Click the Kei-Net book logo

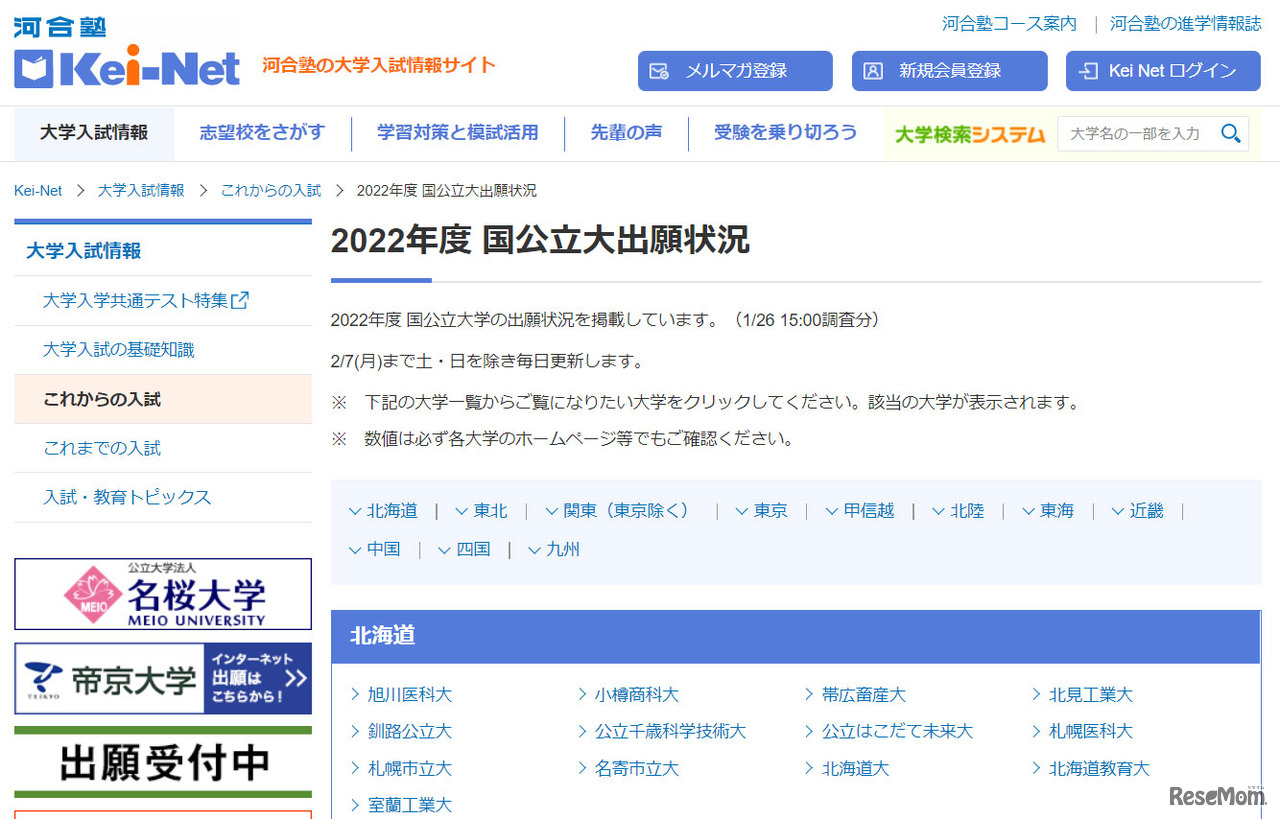click(34, 69)
